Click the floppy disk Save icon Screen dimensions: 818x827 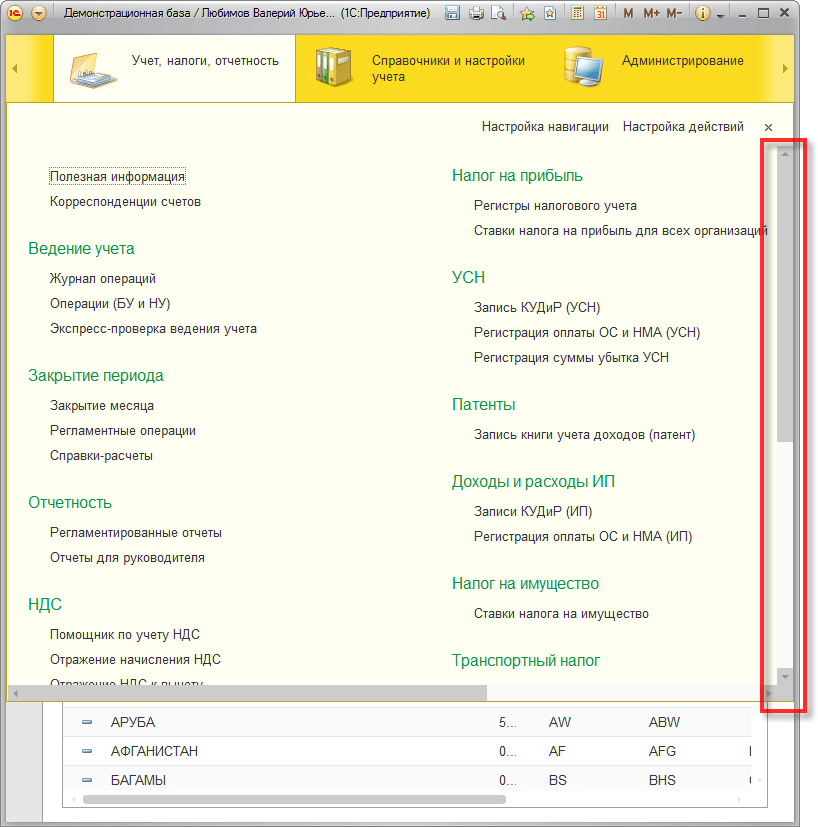(452, 13)
